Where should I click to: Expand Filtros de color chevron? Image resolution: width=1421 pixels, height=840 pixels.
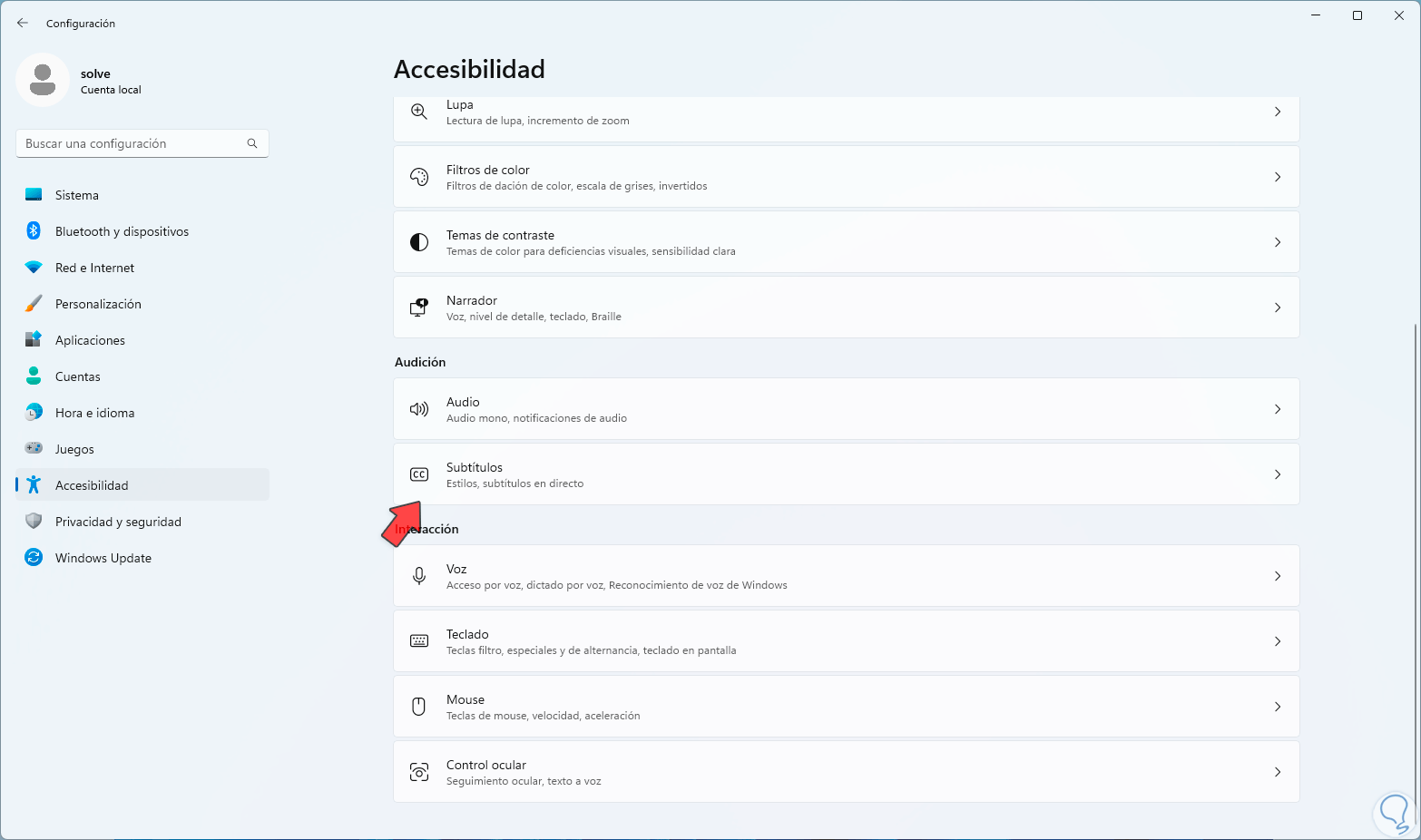point(1278,177)
